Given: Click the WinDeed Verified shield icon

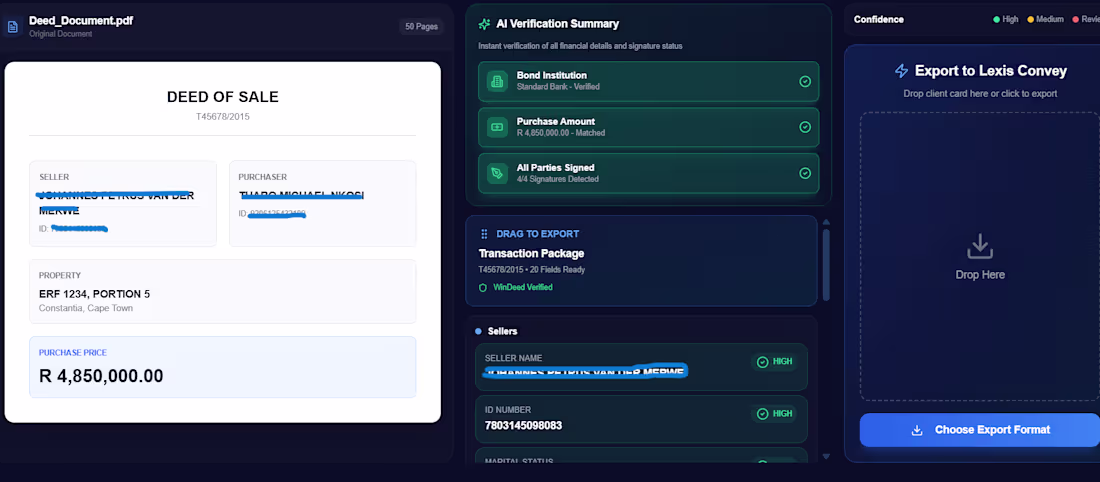Looking at the screenshot, I should tap(484, 287).
